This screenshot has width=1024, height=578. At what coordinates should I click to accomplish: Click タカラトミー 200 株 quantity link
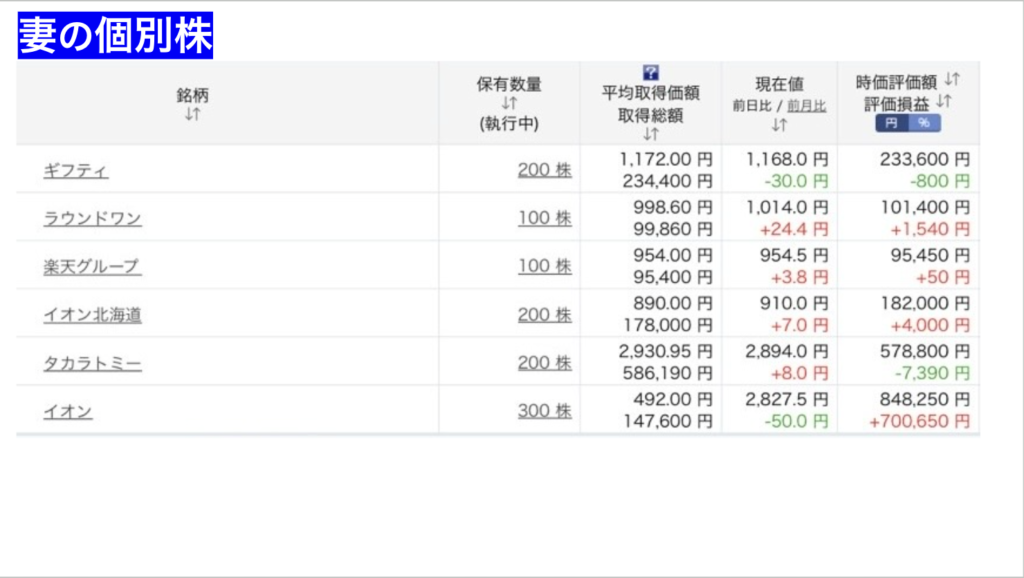click(x=544, y=362)
